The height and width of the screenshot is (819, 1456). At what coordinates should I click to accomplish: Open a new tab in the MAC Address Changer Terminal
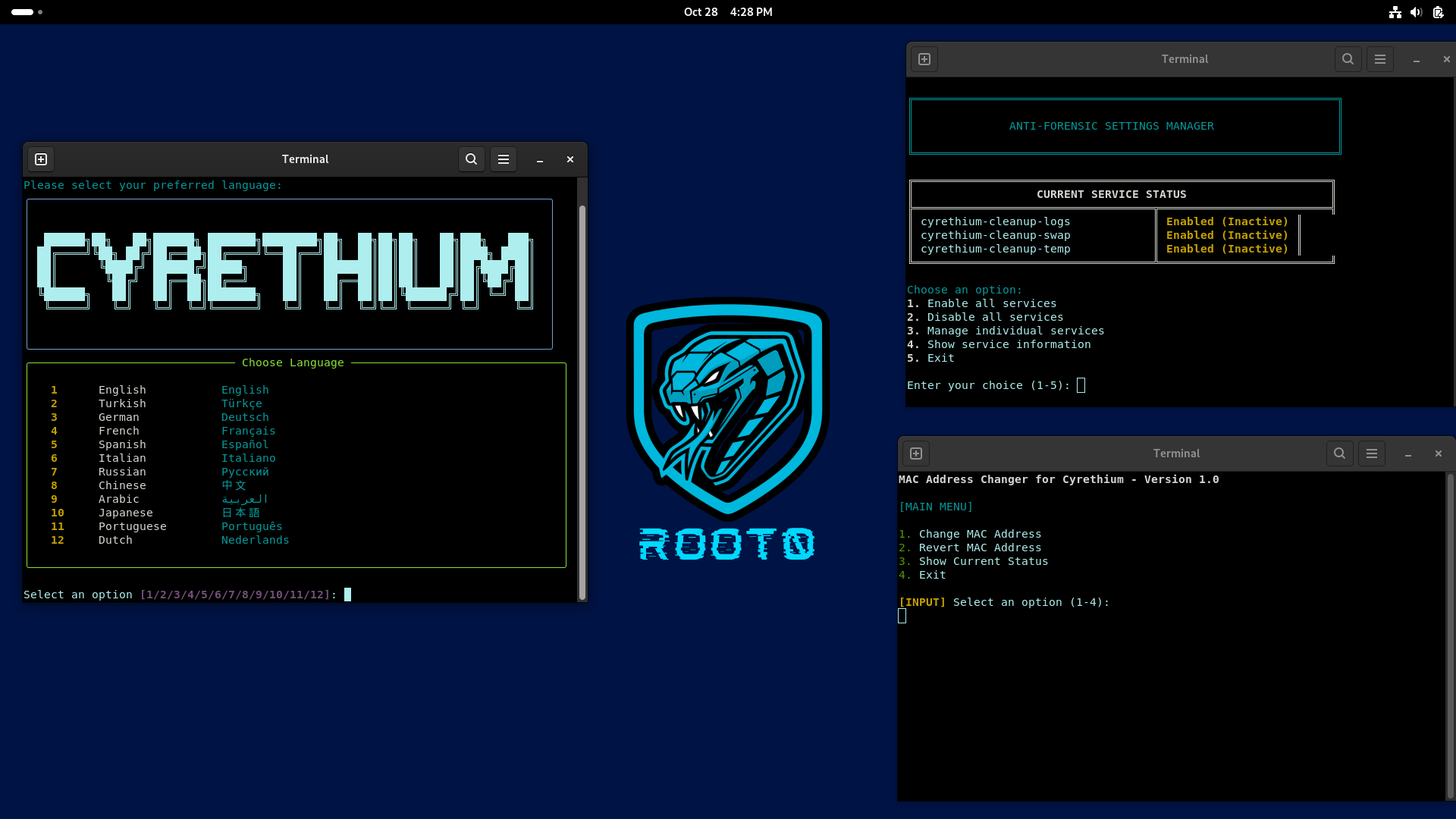915,453
